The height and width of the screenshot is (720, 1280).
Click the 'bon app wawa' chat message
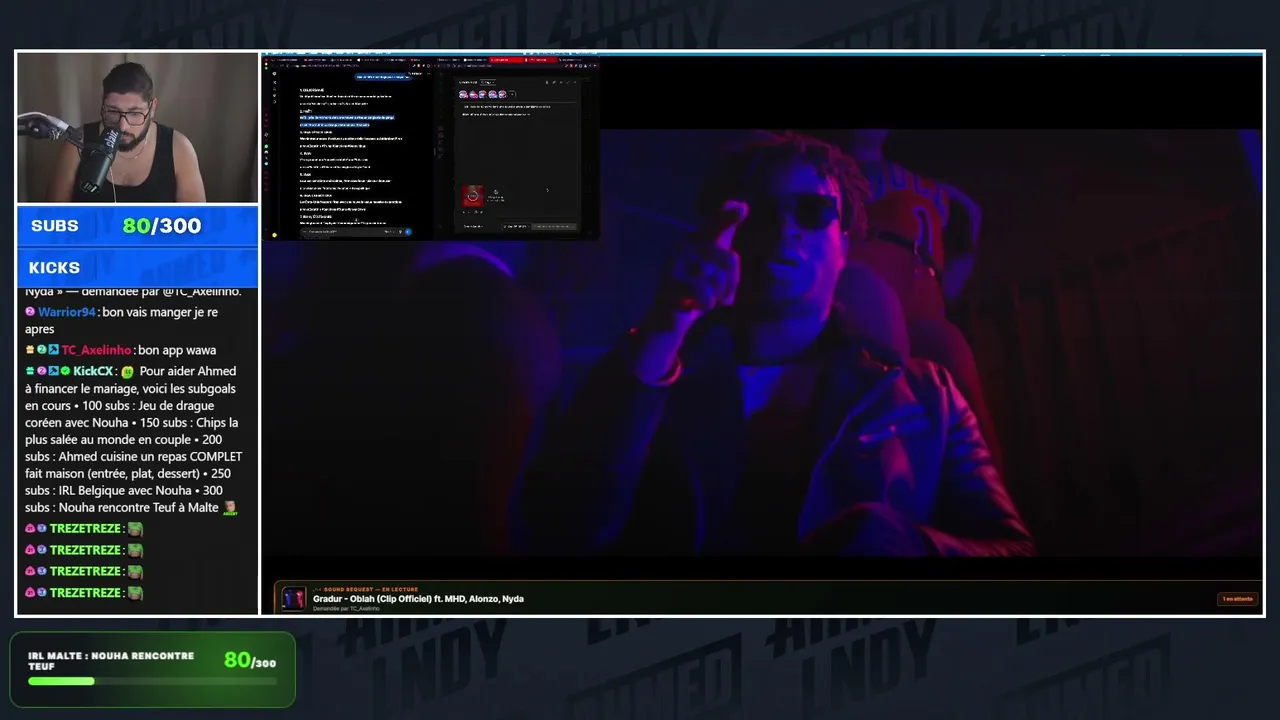pyautogui.click(x=177, y=350)
